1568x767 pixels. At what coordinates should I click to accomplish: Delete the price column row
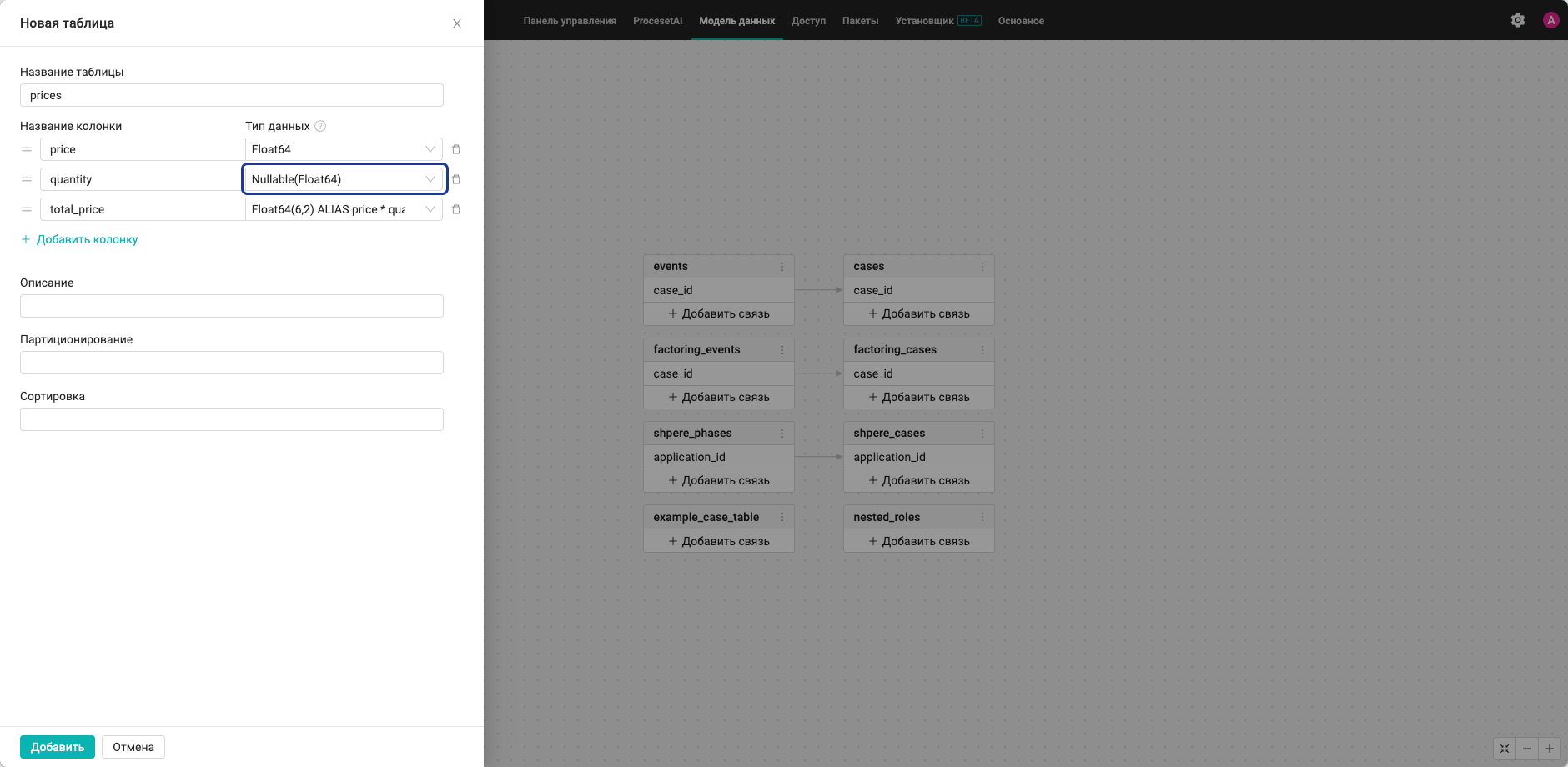[x=456, y=149]
